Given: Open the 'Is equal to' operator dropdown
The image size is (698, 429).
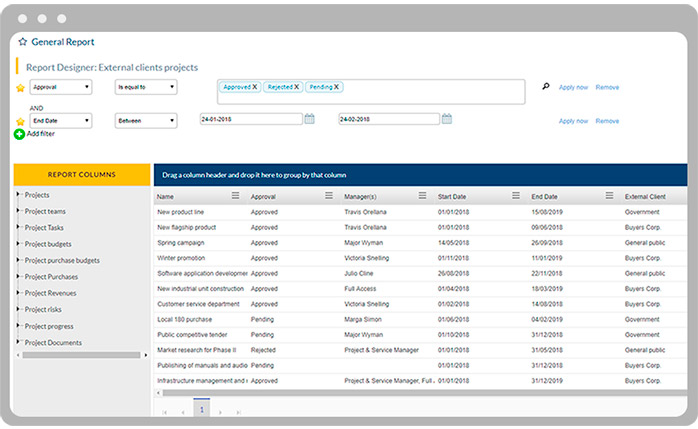Looking at the screenshot, I should tap(146, 87).
